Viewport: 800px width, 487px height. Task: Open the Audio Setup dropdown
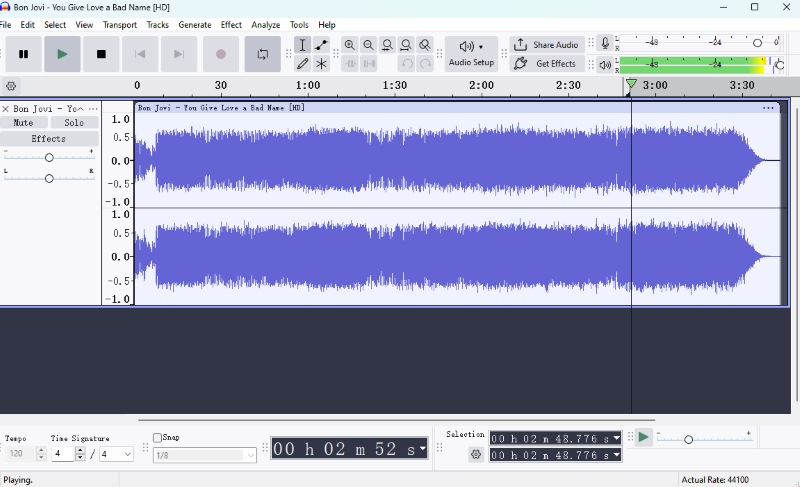(471, 54)
